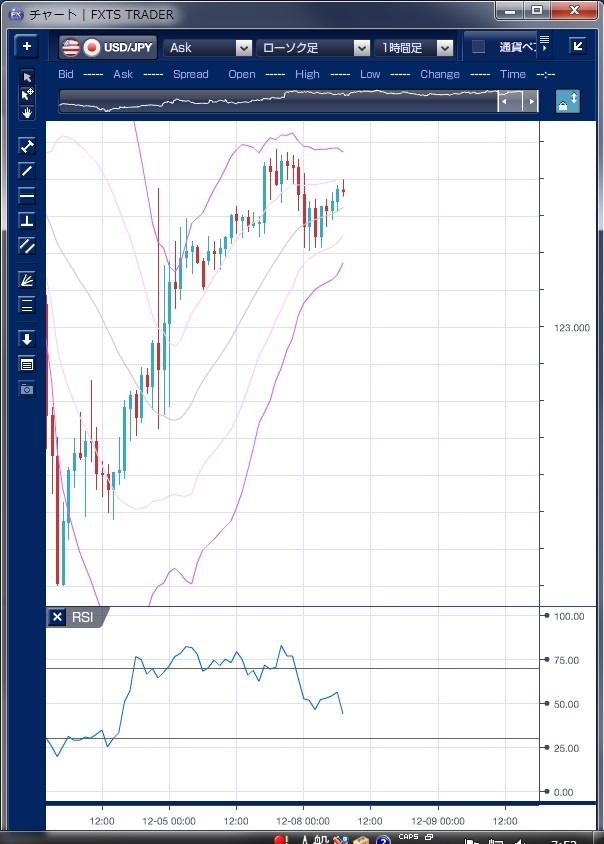Open the Ask/Bid price type dropdown
This screenshot has width=604, height=844.
[x=243, y=47]
